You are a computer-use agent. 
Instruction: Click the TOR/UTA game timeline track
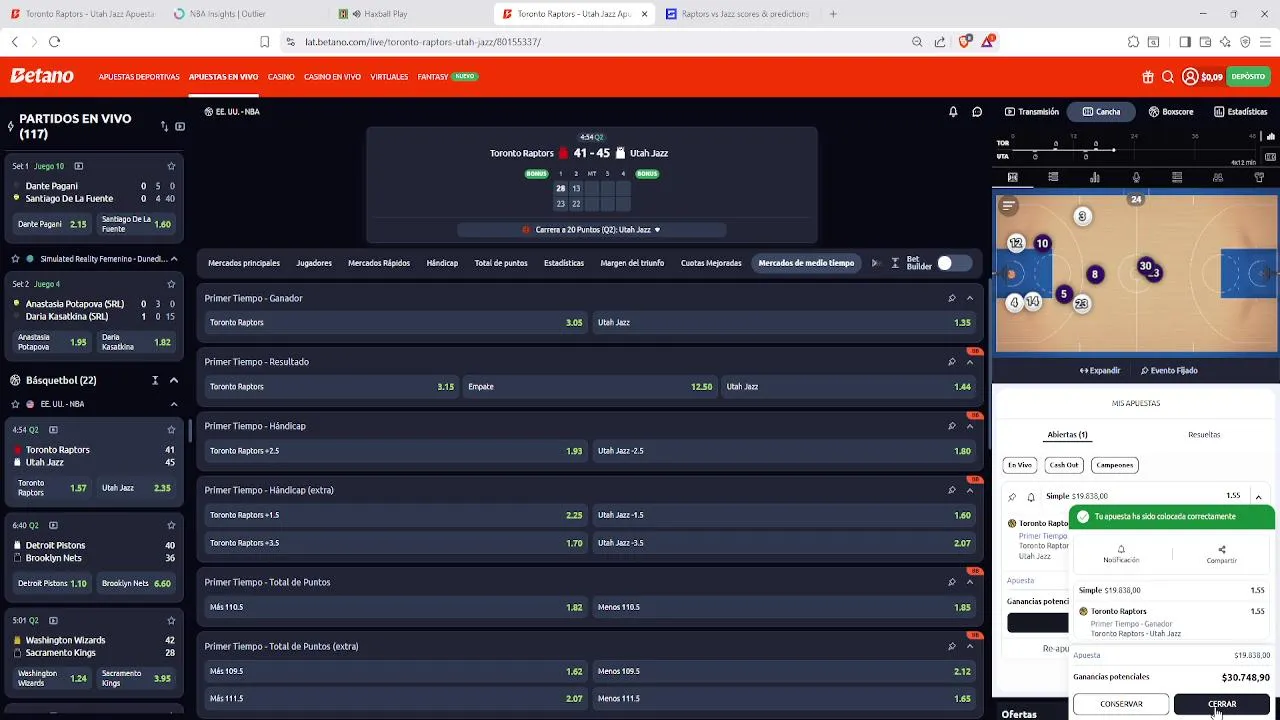point(1134,149)
